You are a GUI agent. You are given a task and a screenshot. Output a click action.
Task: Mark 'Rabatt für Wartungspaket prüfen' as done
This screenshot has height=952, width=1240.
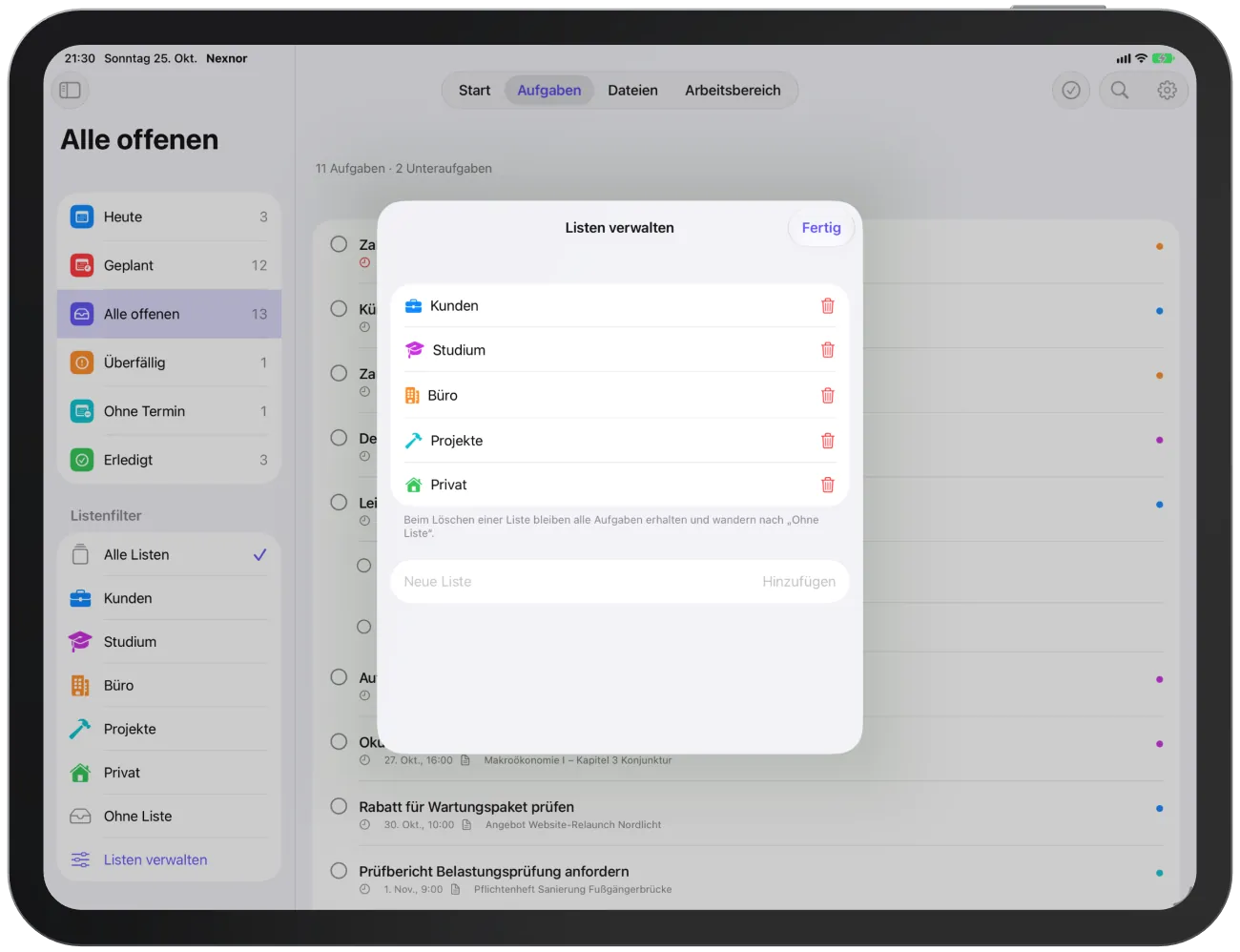[x=339, y=806]
